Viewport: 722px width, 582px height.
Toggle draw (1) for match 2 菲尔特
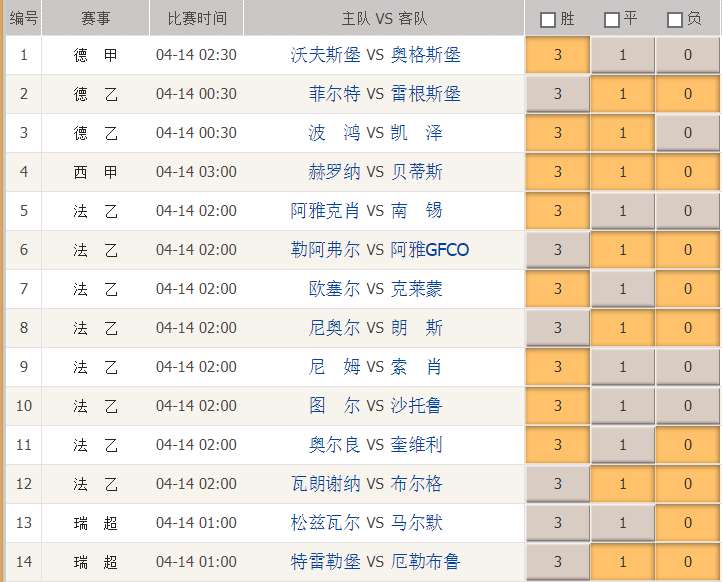(623, 94)
